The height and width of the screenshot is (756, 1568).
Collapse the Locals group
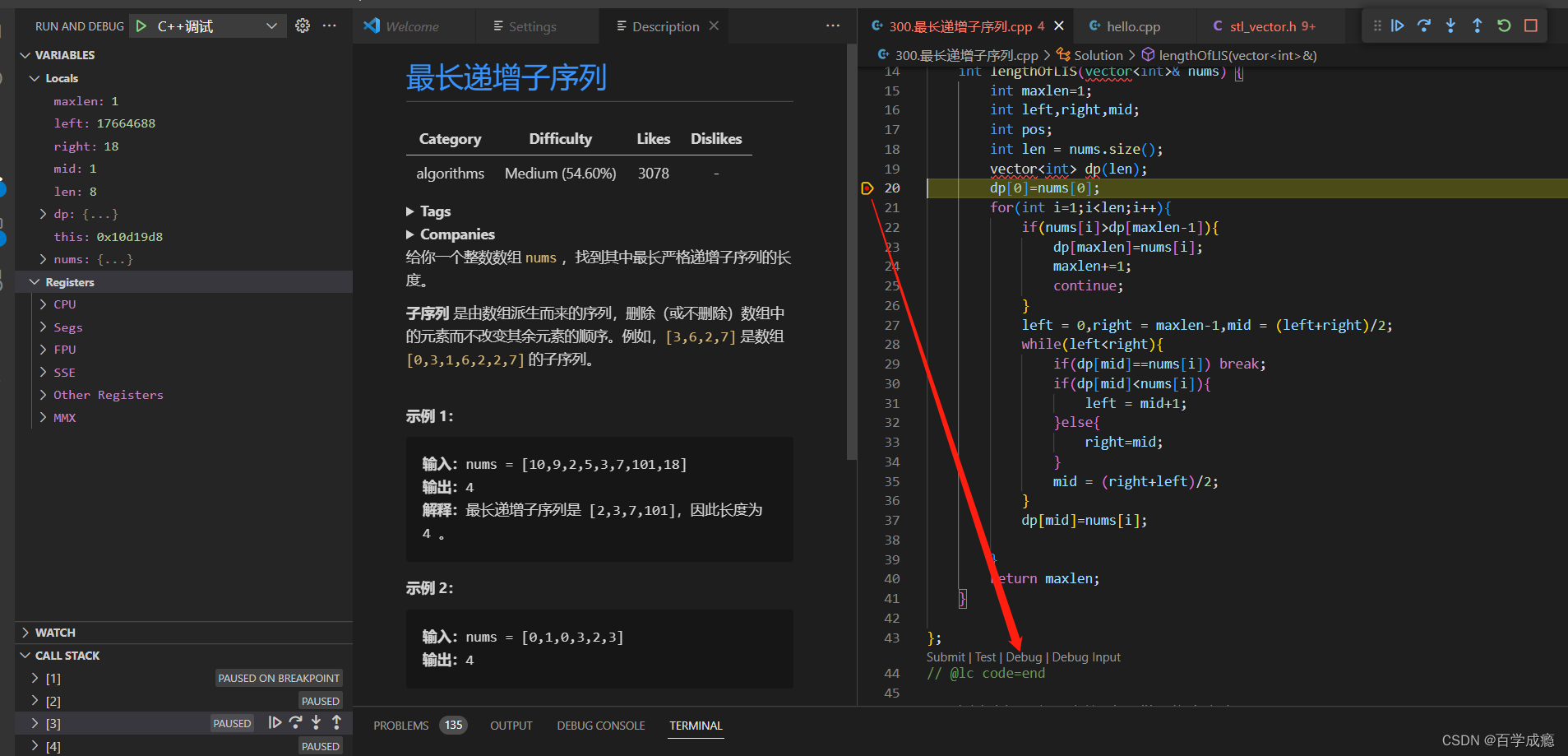(35, 78)
